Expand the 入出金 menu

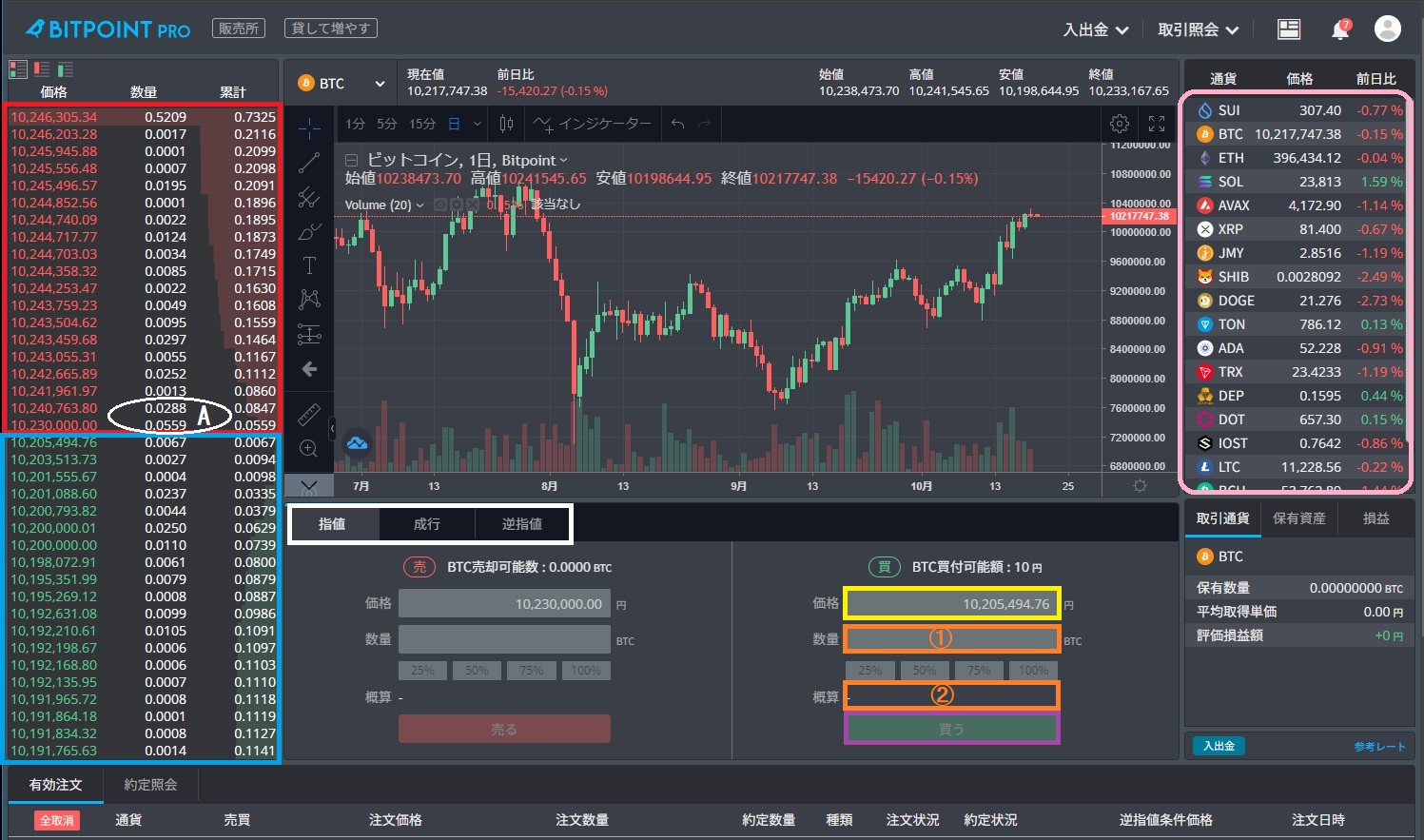click(1096, 29)
